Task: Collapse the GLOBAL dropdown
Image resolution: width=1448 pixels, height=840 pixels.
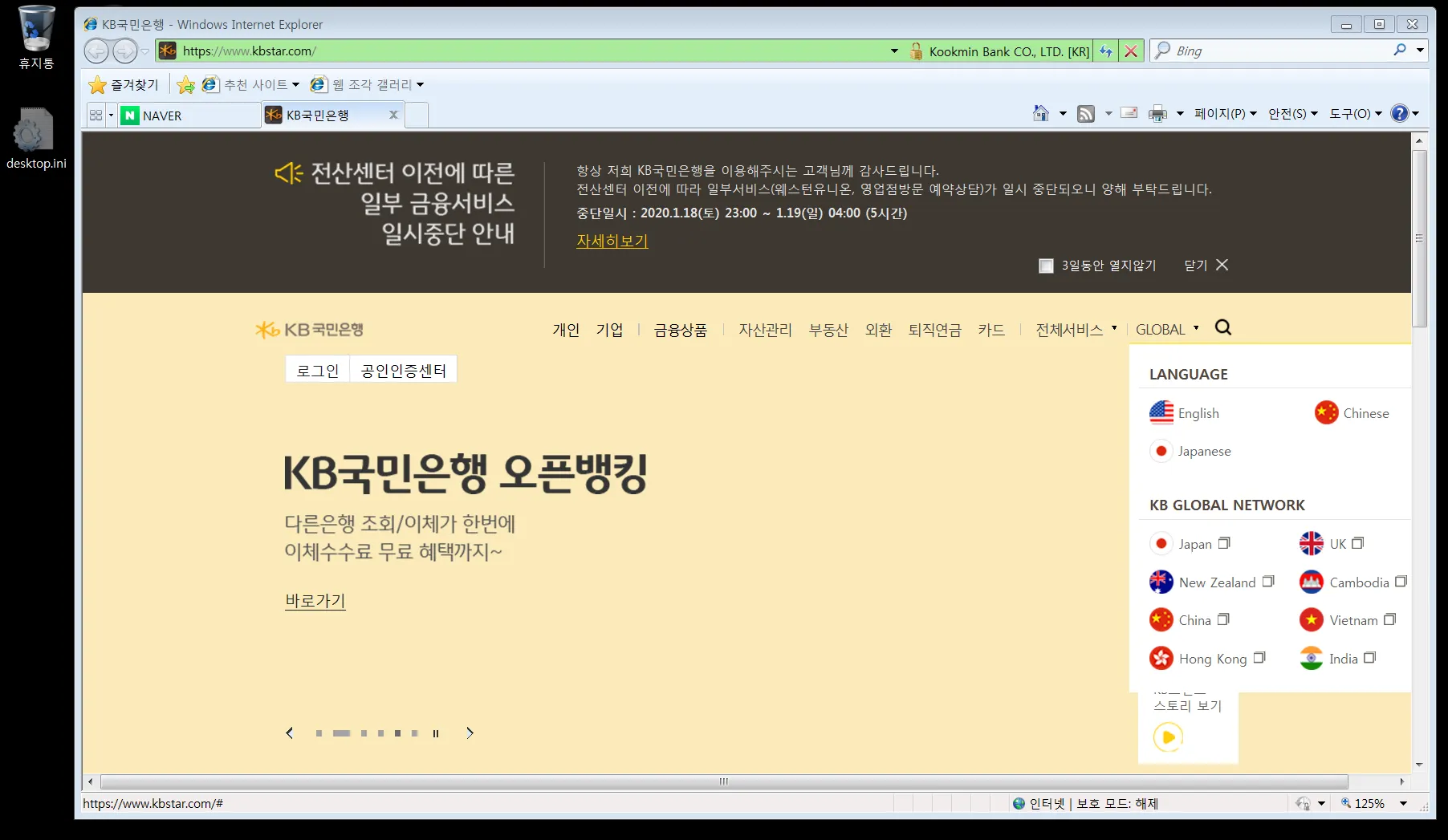Action: [x=1168, y=330]
